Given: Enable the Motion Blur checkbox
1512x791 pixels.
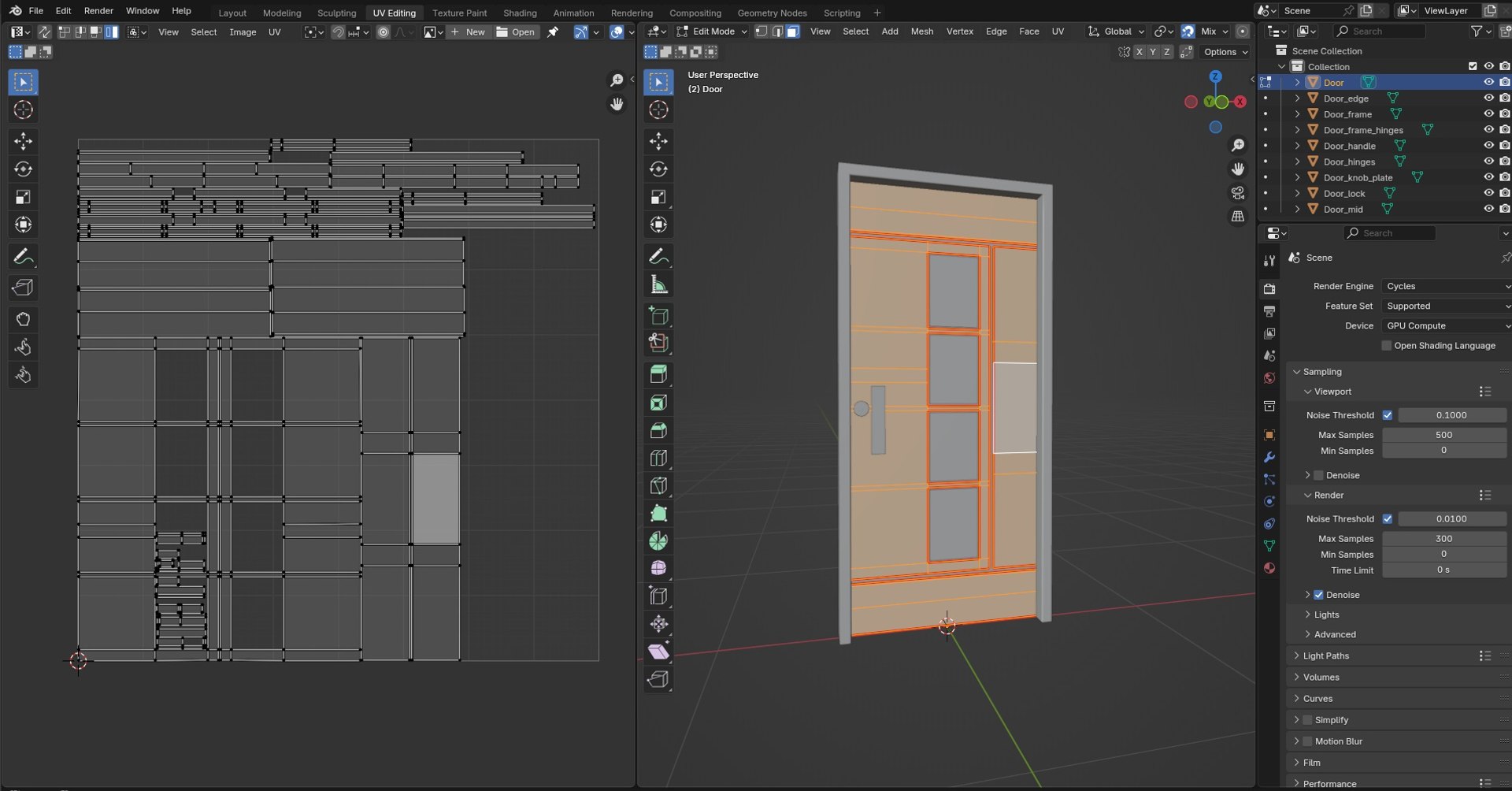Looking at the screenshot, I should tap(1307, 741).
